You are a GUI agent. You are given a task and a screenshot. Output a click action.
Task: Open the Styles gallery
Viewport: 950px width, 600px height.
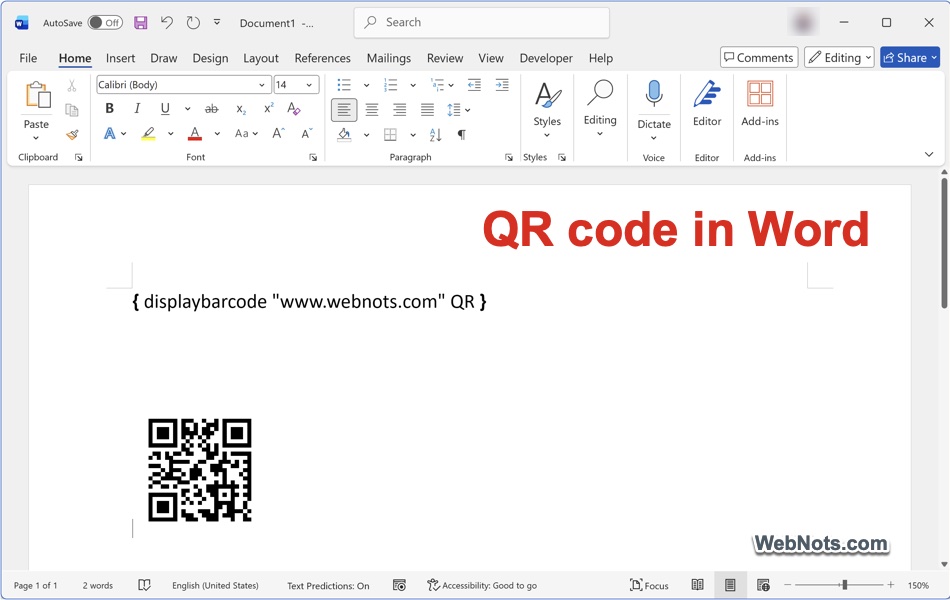click(x=547, y=109)
